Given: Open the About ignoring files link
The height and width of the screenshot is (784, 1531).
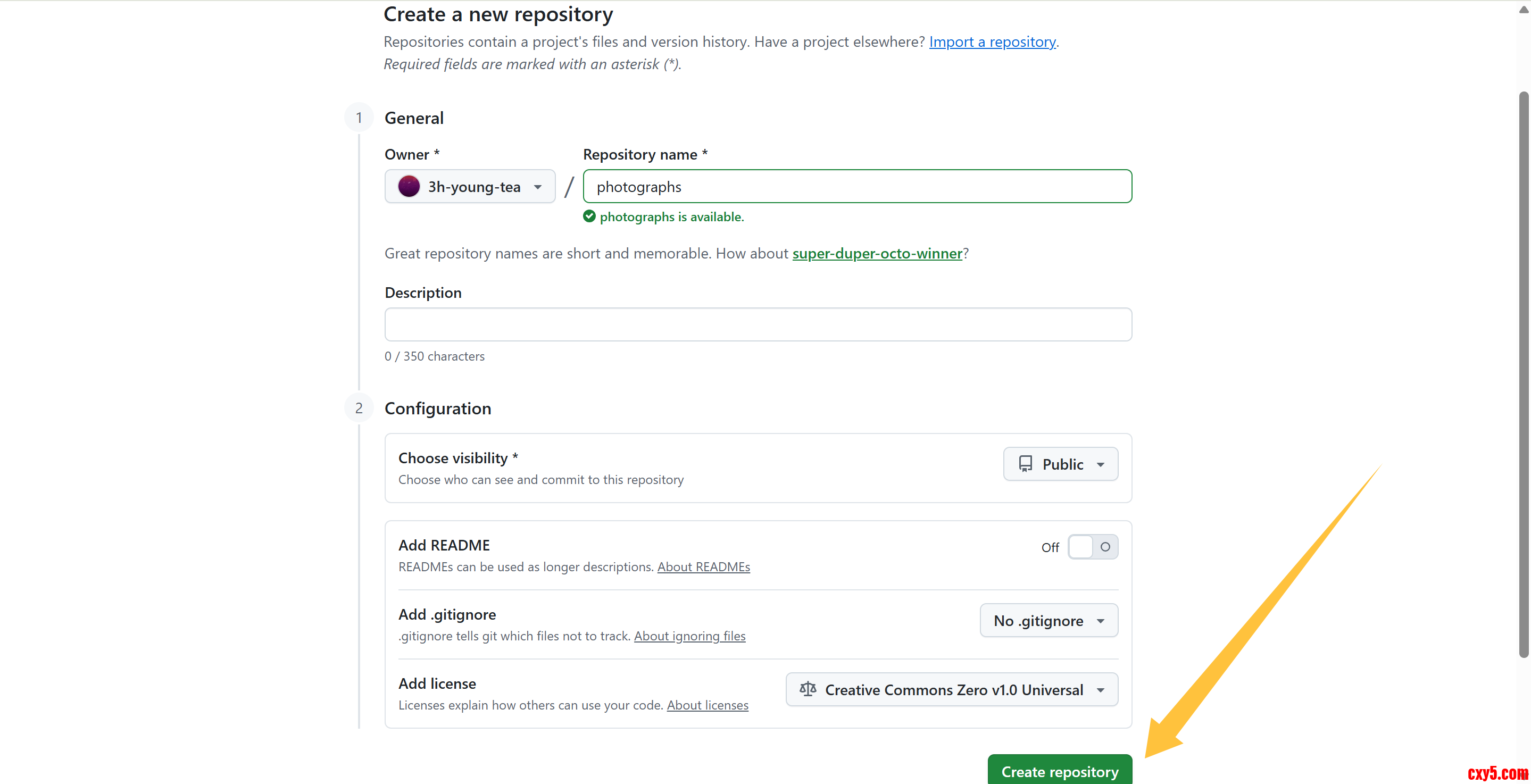Looking at the screenshot, I should [689, 636].
